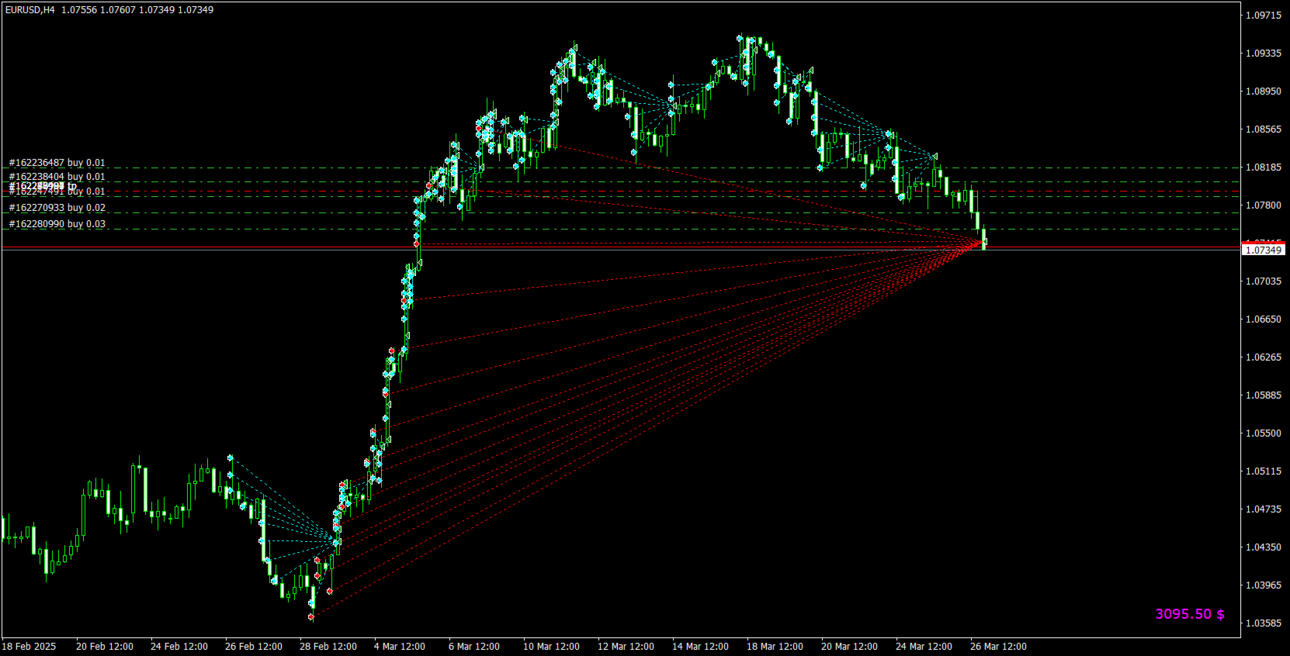Image resolution: width=1290 pixels, height=656 pixels.
Task: Click the 24 Feb 12:00 time label
Action: [x=179, y=646]
